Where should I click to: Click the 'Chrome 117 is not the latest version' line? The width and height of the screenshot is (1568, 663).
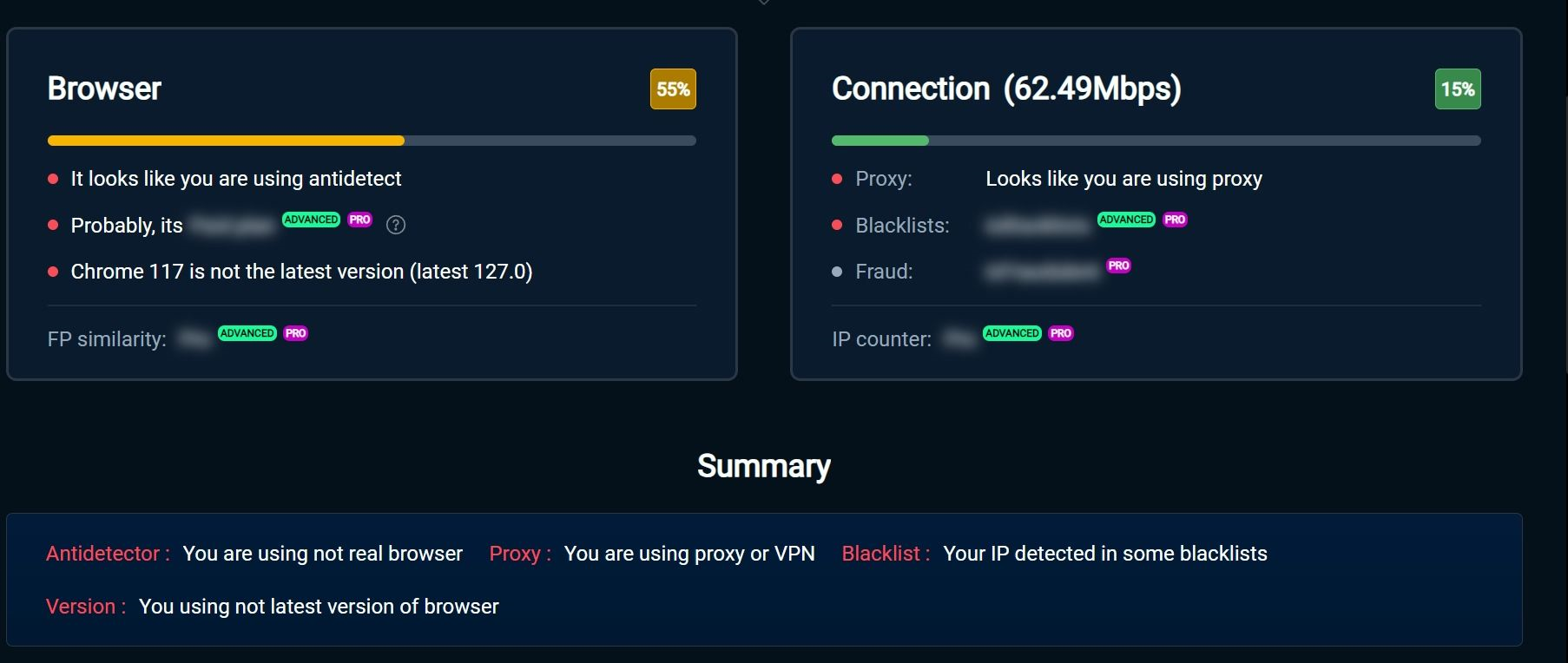tap(301, 272)
